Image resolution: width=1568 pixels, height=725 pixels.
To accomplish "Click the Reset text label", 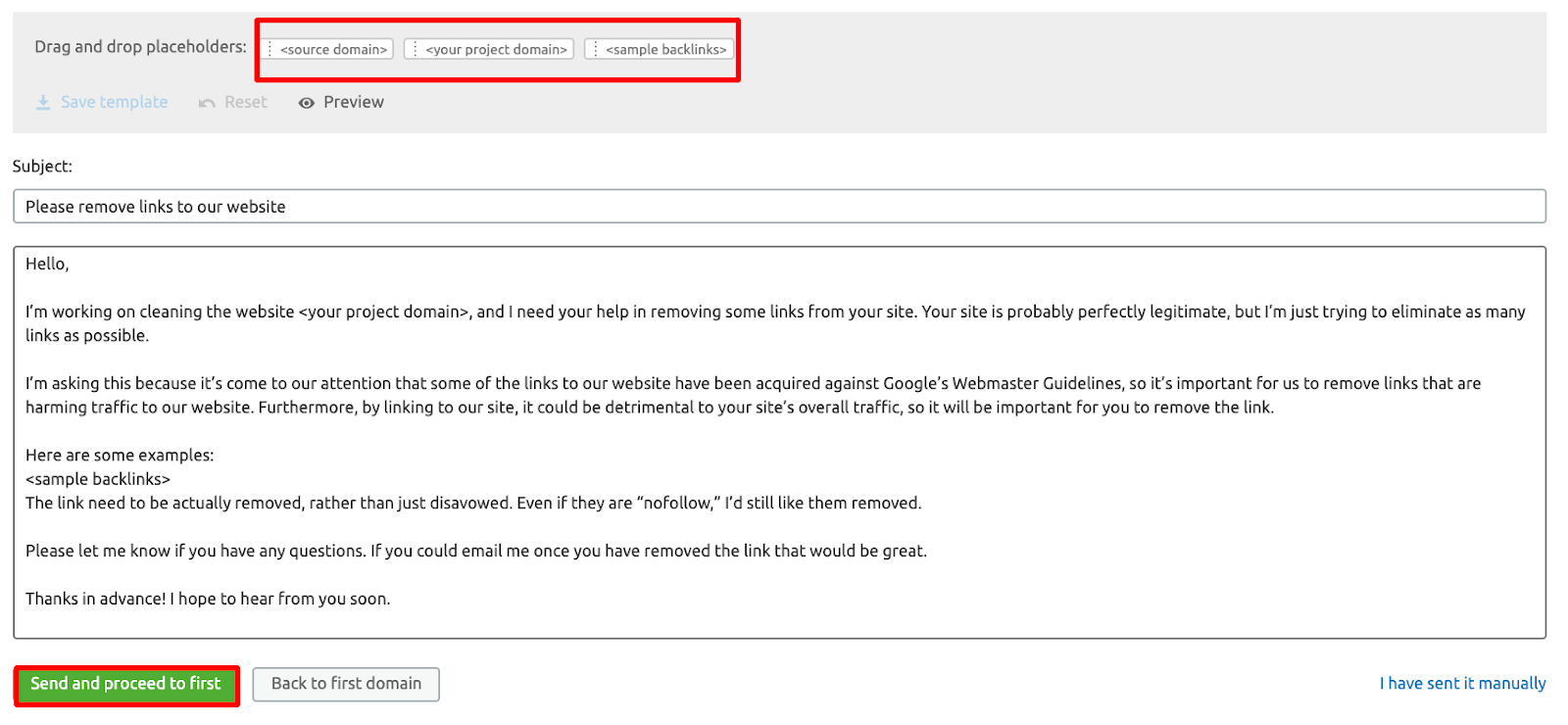I will (245, 102).
